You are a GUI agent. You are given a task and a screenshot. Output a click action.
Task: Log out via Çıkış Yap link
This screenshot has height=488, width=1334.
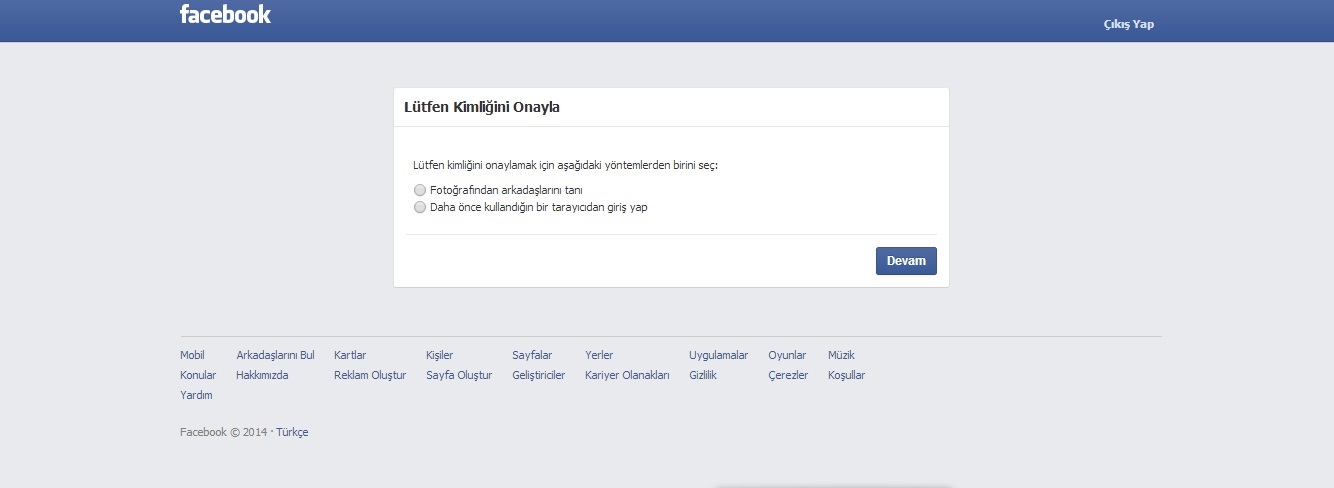coord(1128,24)
